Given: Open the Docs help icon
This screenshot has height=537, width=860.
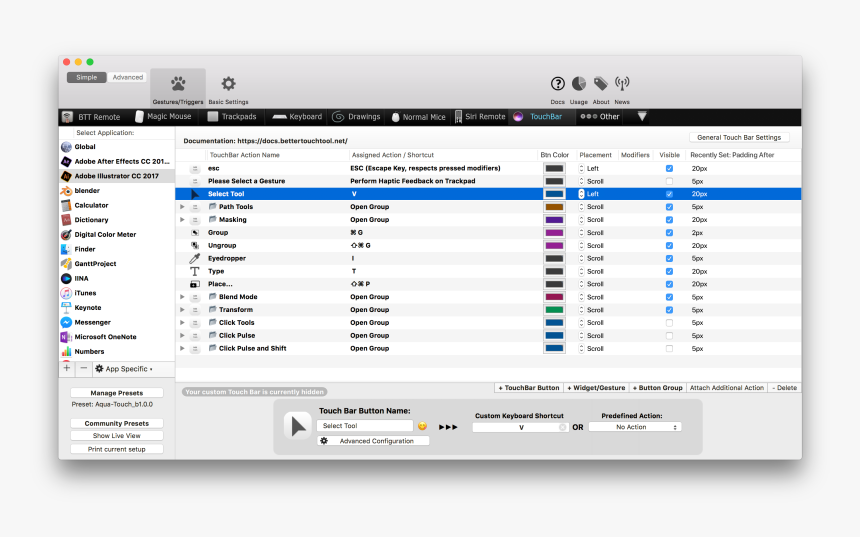Looking at the screenshot, I should (557, 84).
